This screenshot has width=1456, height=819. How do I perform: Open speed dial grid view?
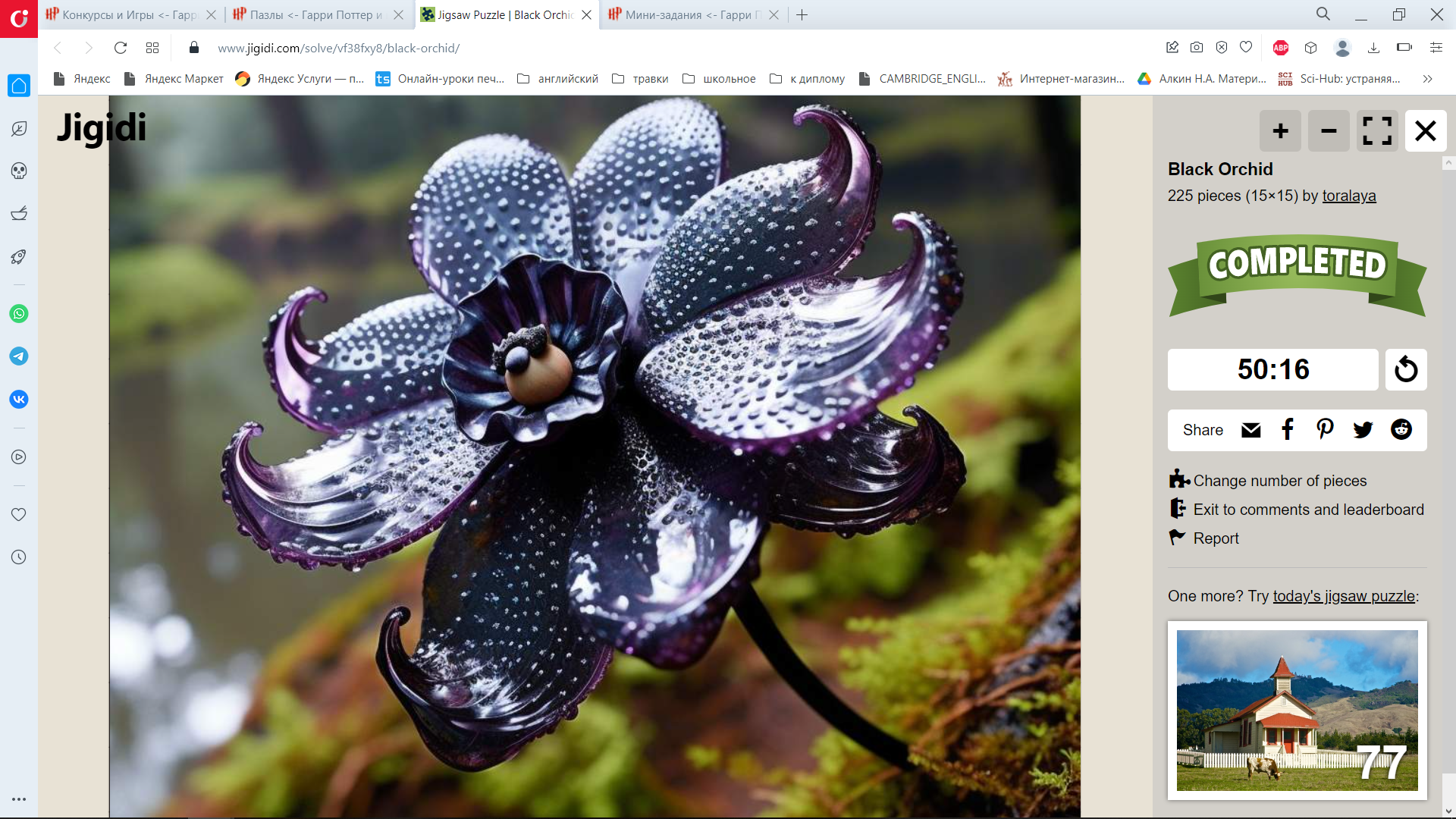click(x=152, y=48)
